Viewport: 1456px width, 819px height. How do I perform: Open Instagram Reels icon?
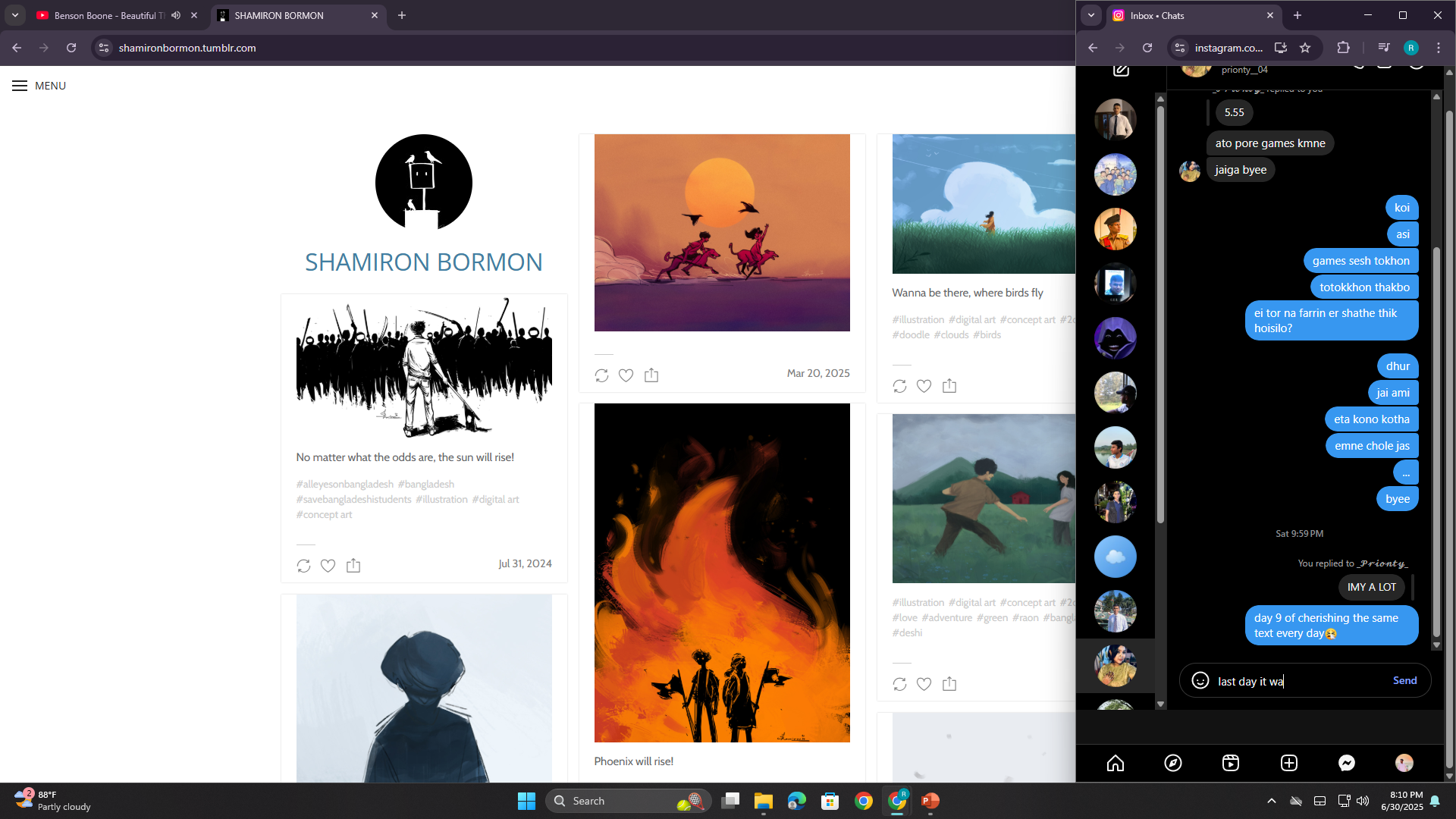point(1231,763)
